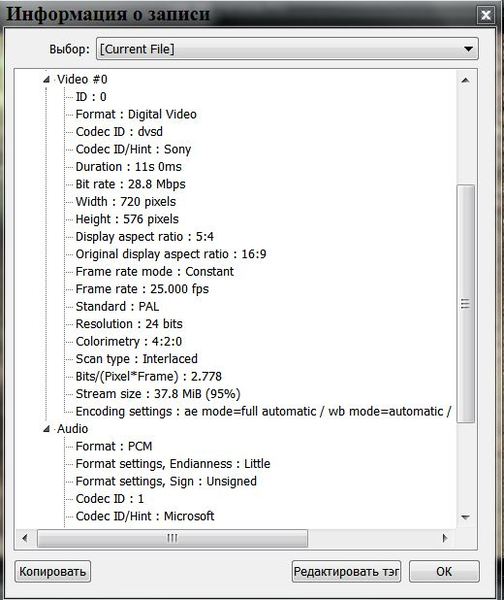The height and width of the screenshot is (600, 504).
Task: Select the row 'Frame rate : 25.000 fps'
Action: [x=142, y=289]
